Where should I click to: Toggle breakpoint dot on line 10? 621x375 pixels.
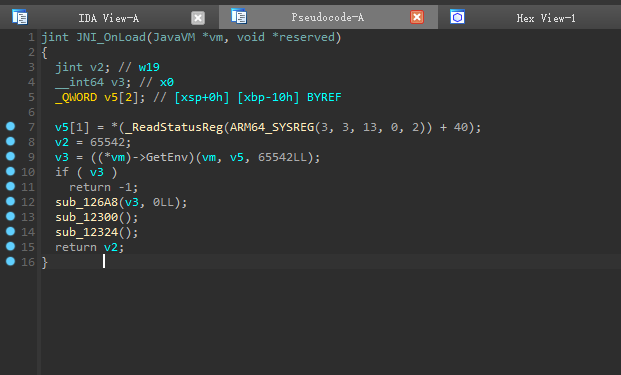click(10, 171)
